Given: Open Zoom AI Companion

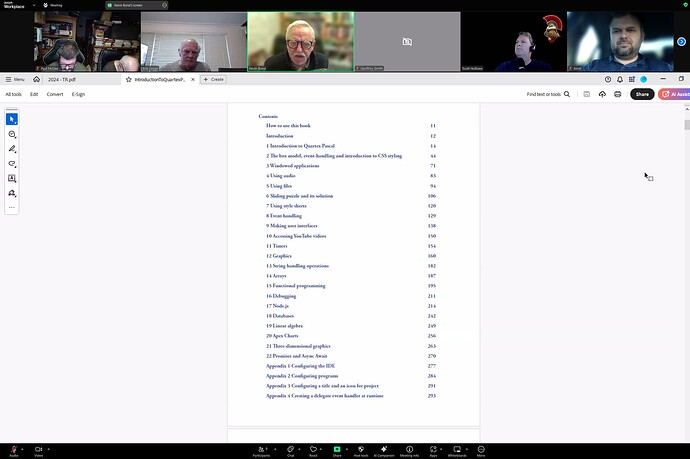Looking at the screenshot, I should point(384,451).
